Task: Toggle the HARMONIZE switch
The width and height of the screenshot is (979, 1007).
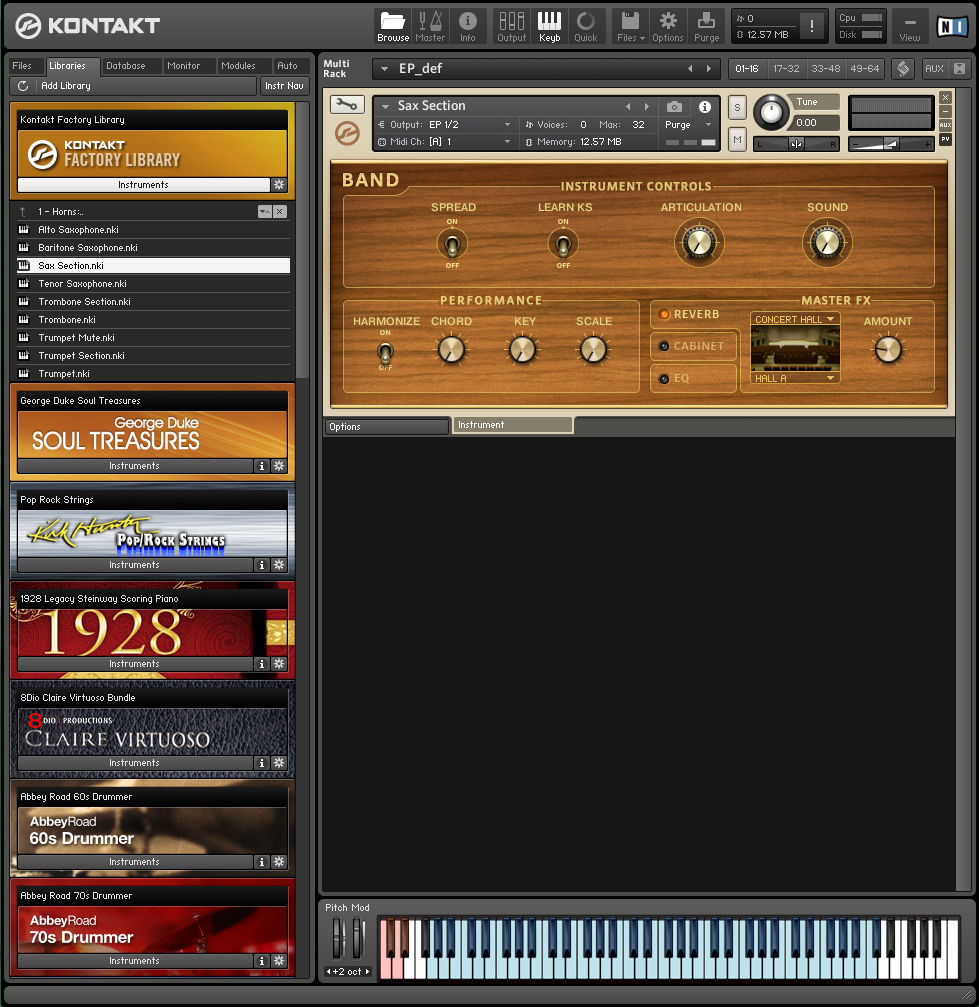Action: click(385, 351)
